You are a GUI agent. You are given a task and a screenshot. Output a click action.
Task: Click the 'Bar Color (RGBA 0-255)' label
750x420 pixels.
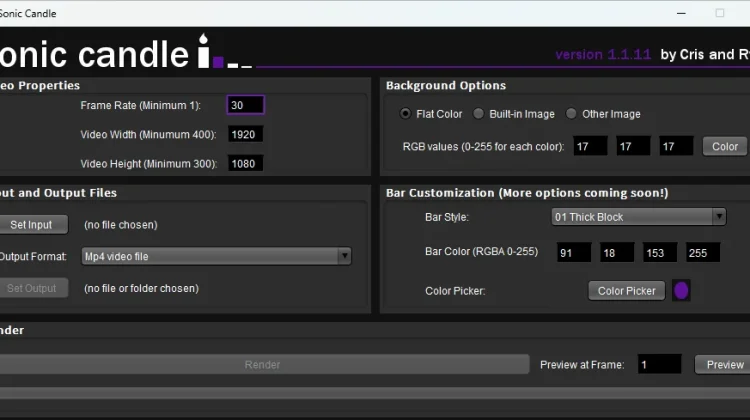tap(481, 252)
